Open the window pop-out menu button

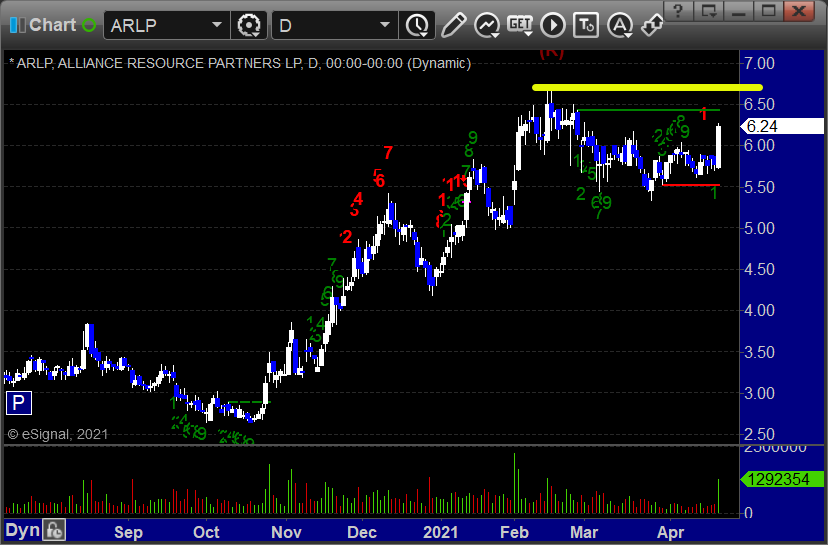(x=708, y=11)
